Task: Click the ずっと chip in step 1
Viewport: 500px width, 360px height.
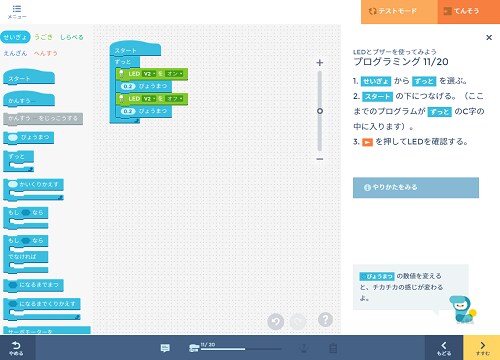Action: pyautogui.click(x=424, y=81)
